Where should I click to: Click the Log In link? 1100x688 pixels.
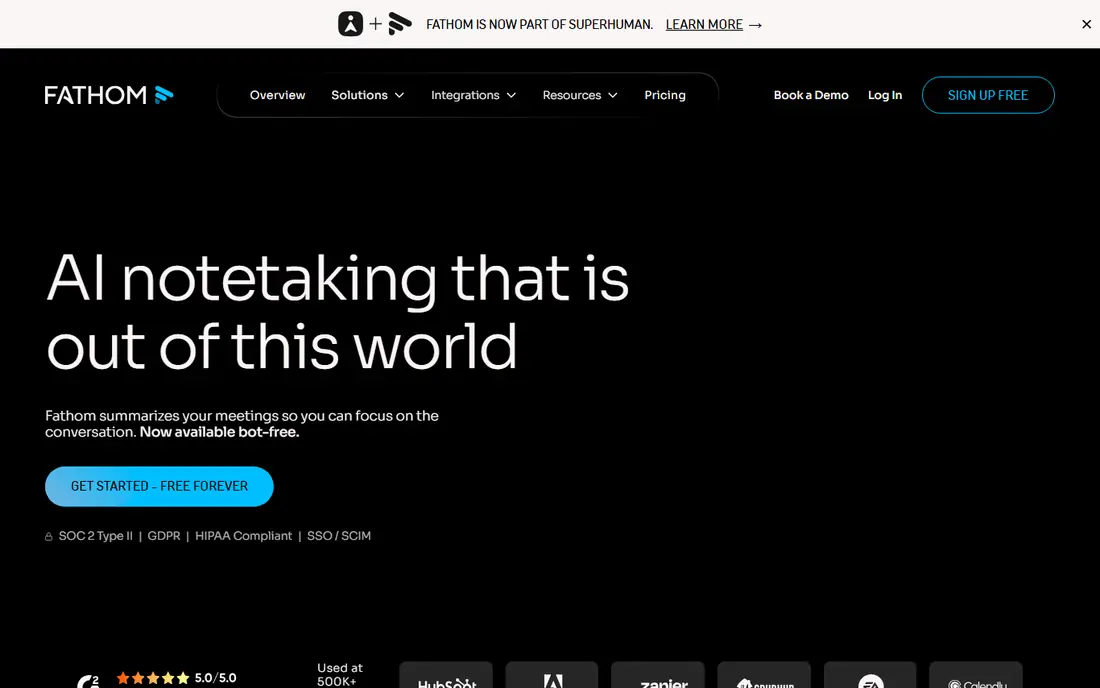coord(885,95)
